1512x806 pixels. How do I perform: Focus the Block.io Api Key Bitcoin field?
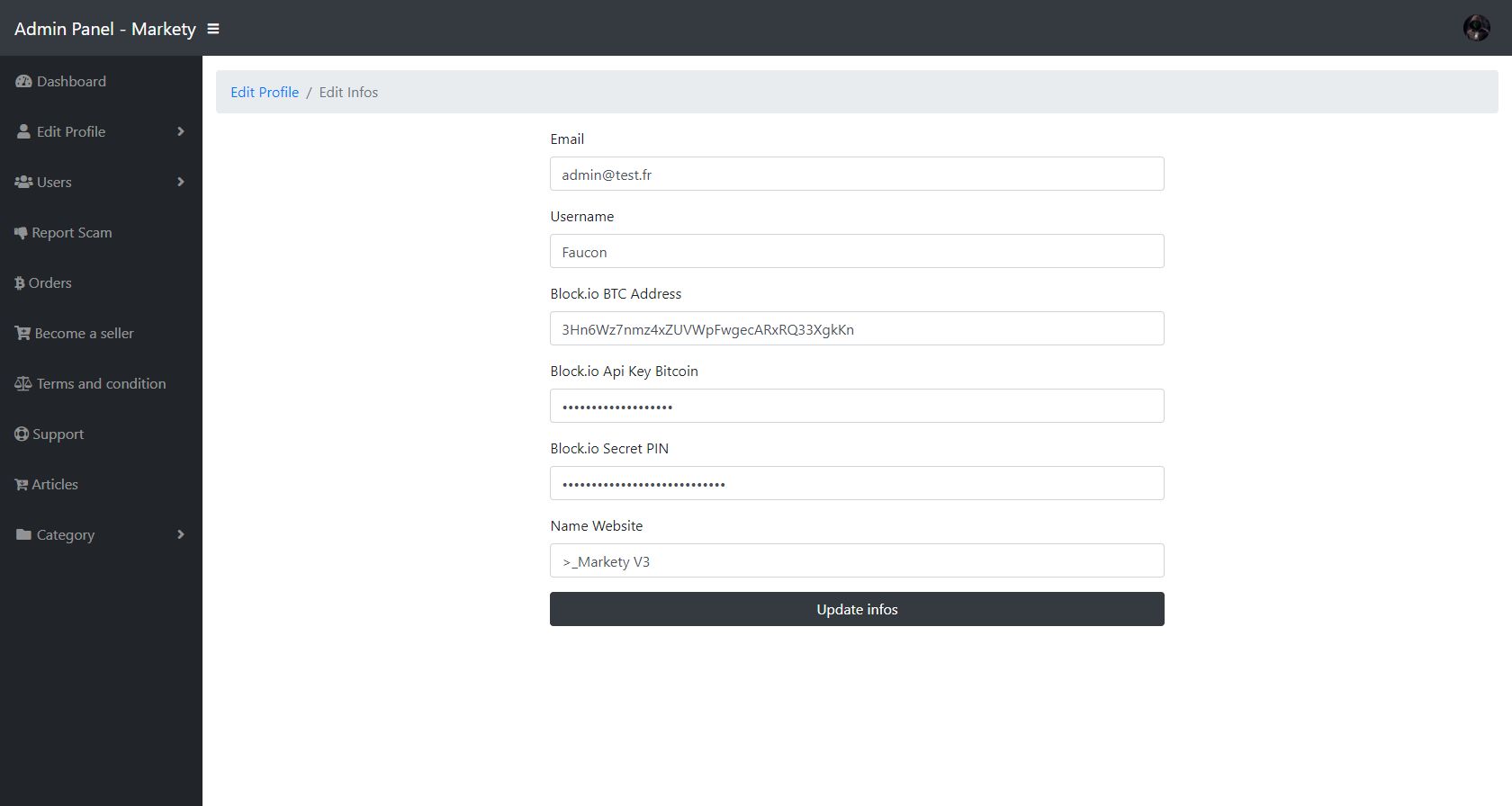click(857, 406)
